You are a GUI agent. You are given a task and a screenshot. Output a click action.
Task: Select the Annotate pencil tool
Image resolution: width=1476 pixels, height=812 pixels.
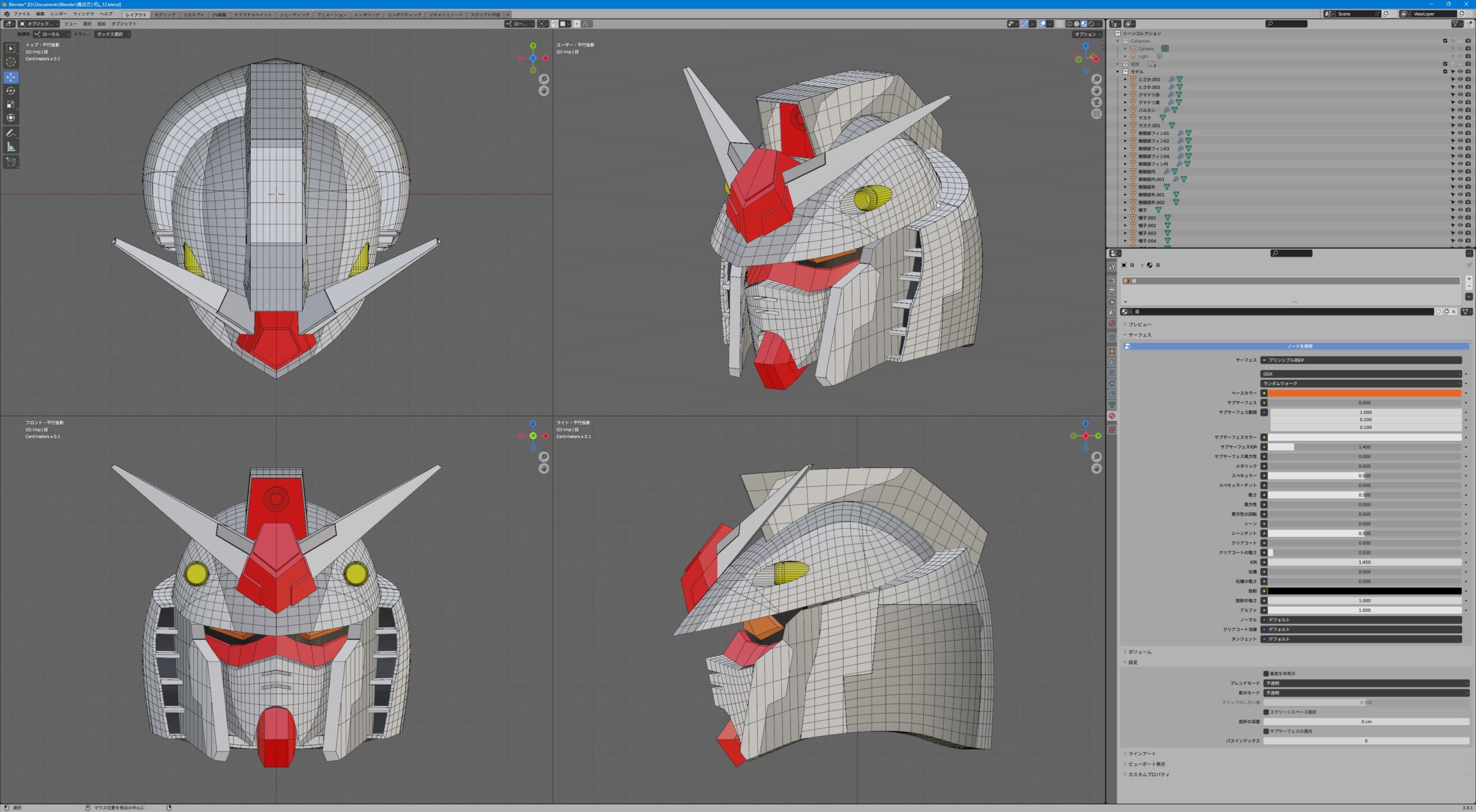[x=11, y=133]
